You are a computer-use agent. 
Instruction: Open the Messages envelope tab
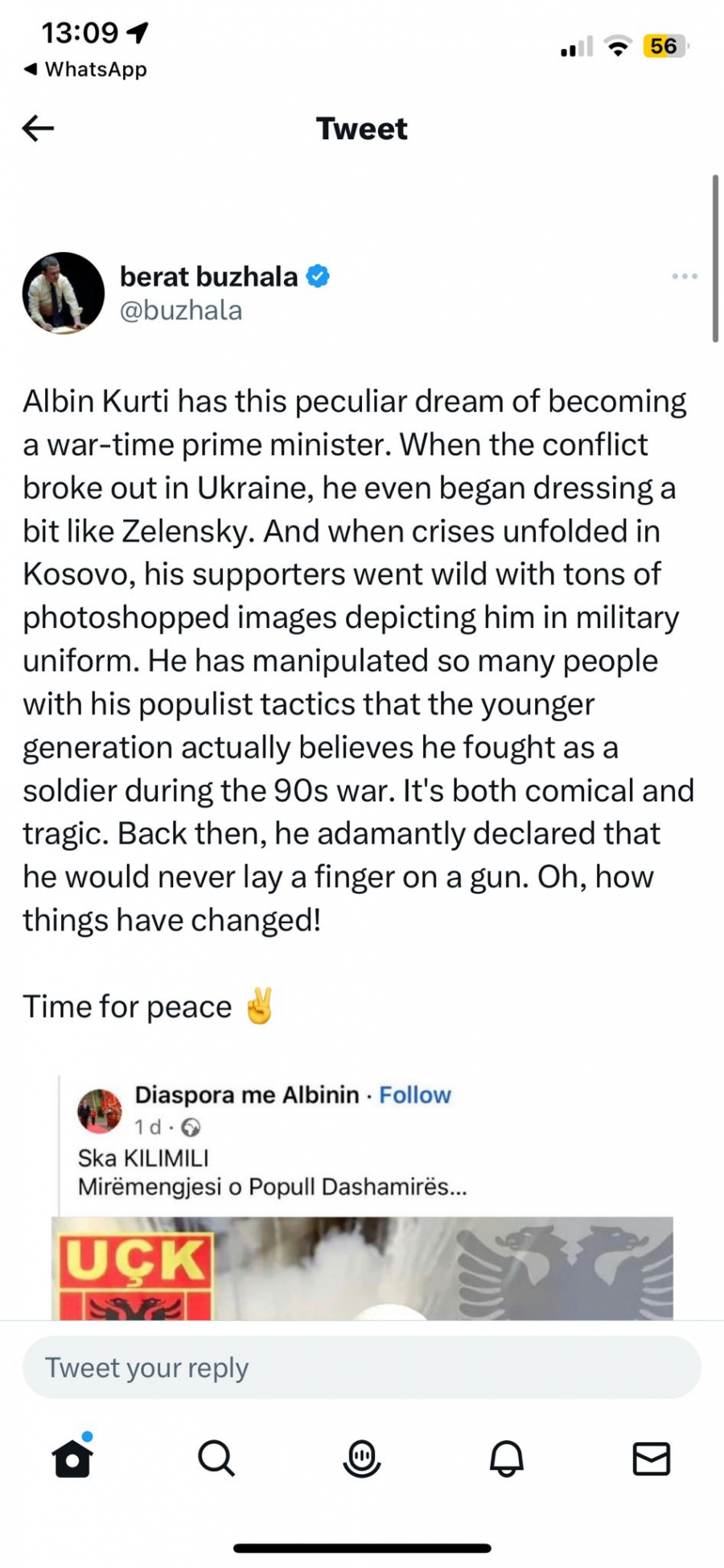[652, 1458]
